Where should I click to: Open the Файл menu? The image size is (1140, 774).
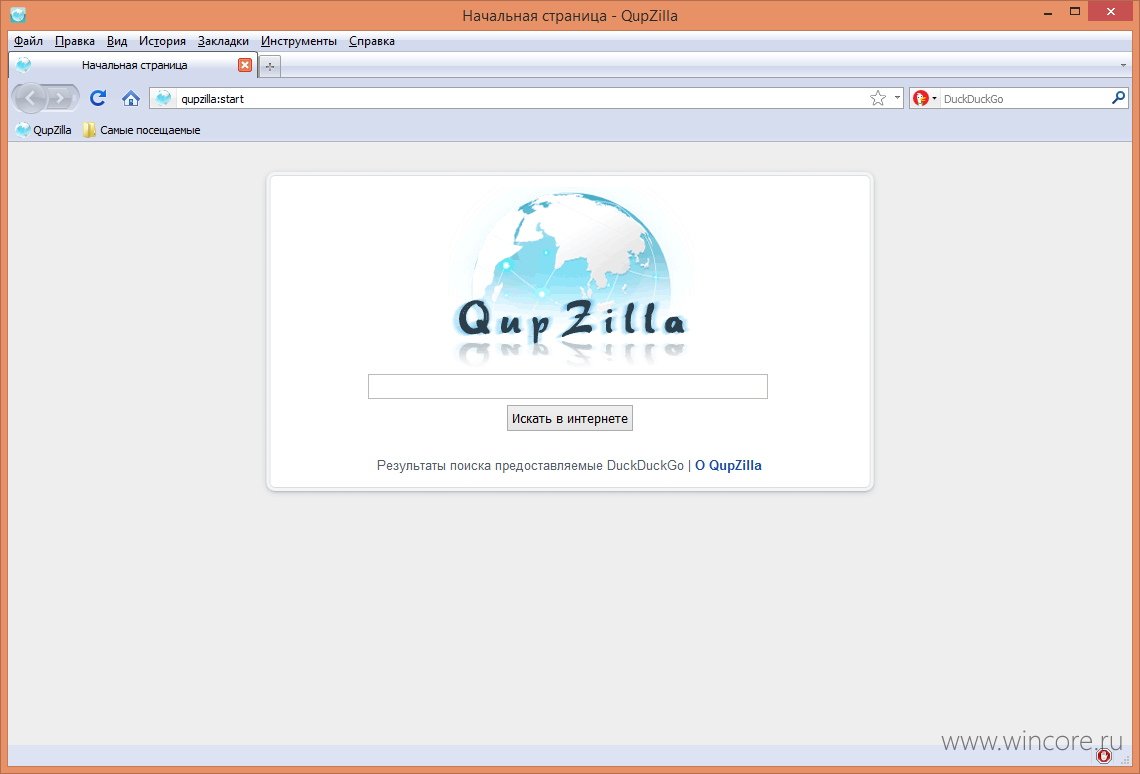pos(28,41)
